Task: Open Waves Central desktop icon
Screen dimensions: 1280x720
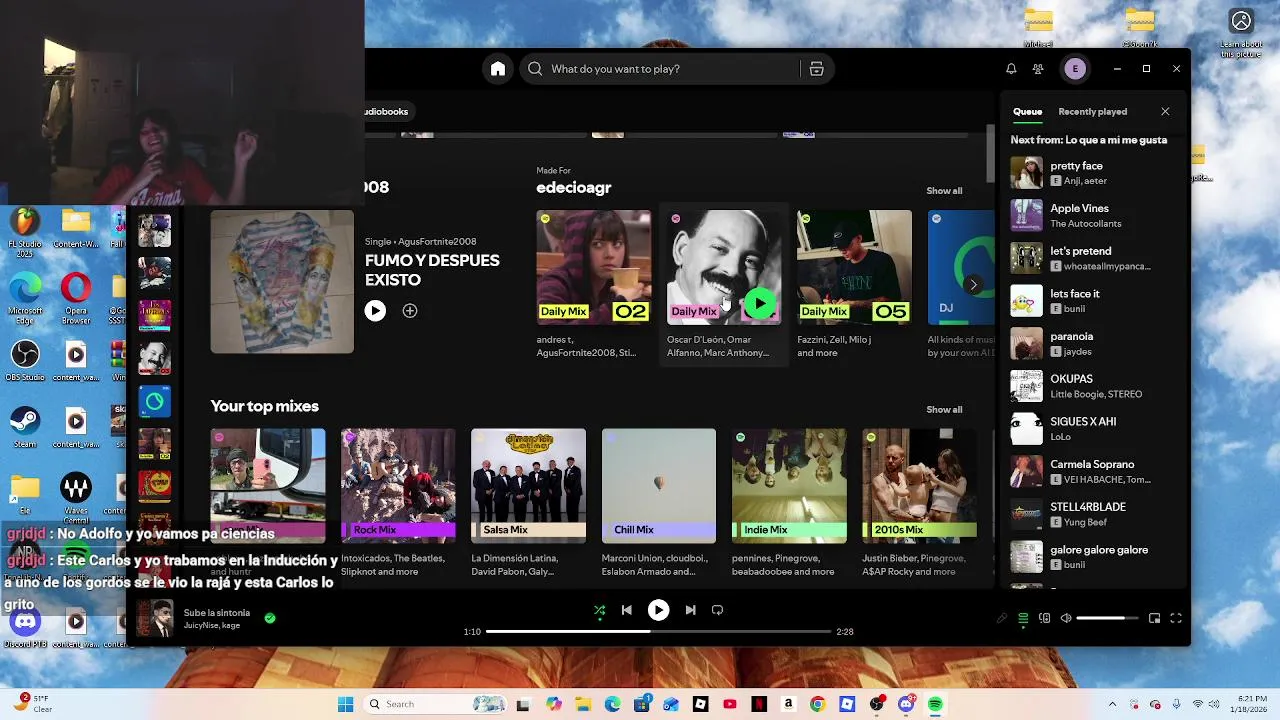Action: (76, 495)
